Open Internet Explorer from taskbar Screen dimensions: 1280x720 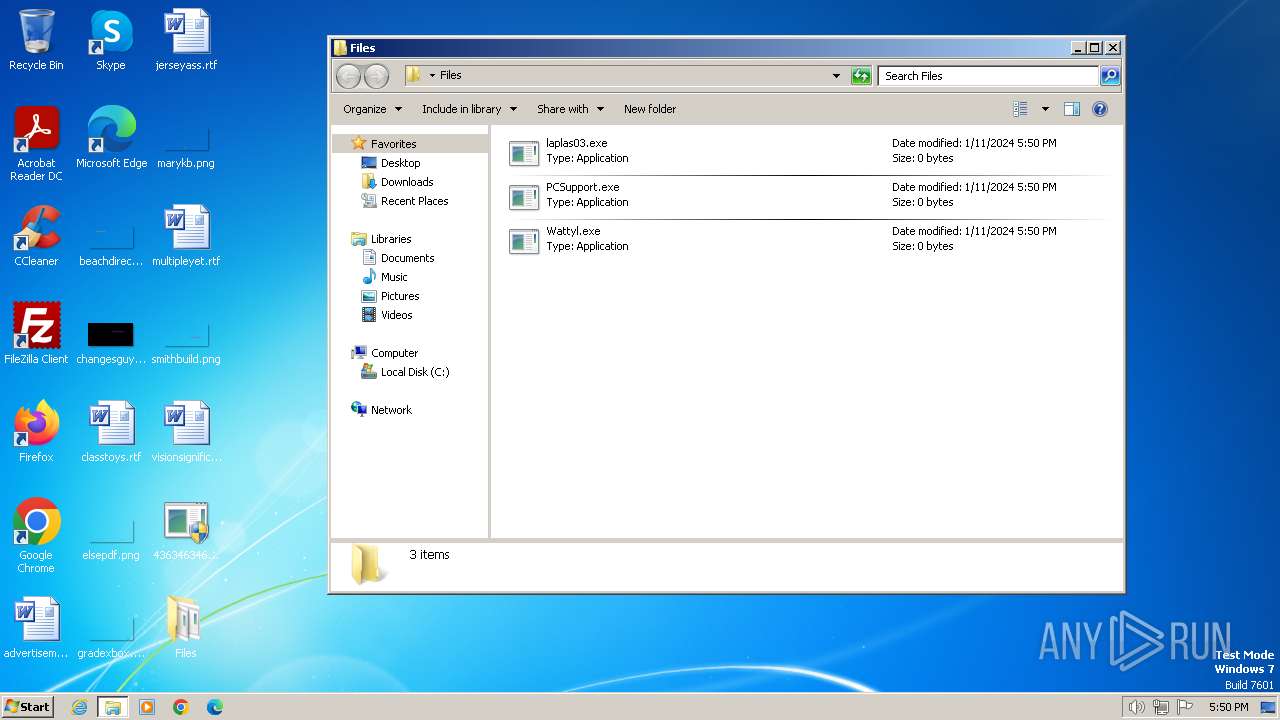click(x=79, y=707)
